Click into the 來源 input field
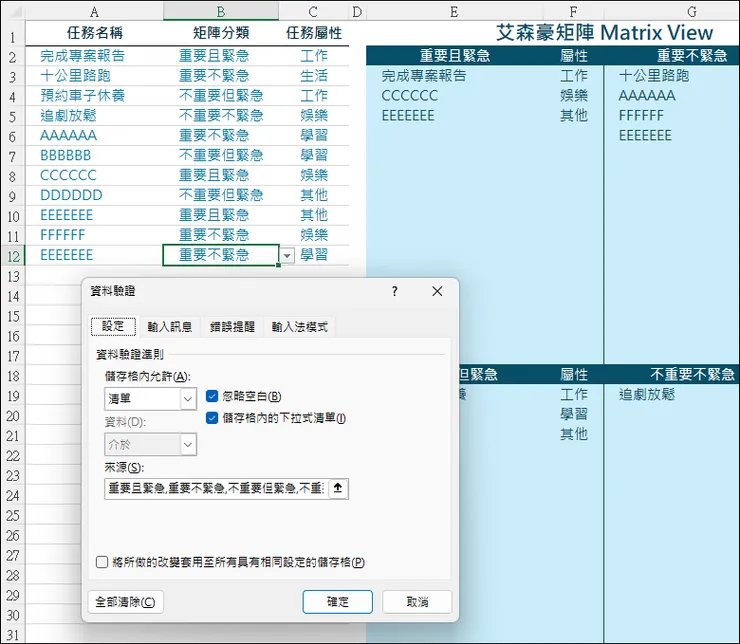Screen dimensions: 740x644 point(216,488)
